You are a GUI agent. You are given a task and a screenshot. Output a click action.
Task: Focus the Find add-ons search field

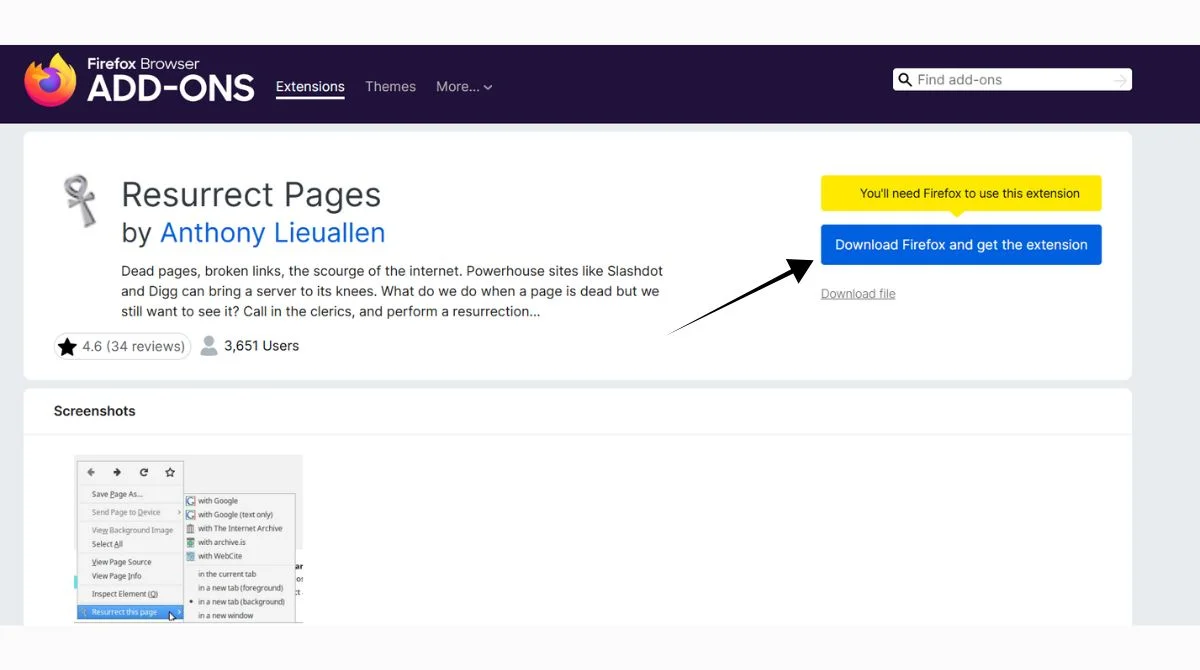pyautogui.click(x=1012, y=80)
